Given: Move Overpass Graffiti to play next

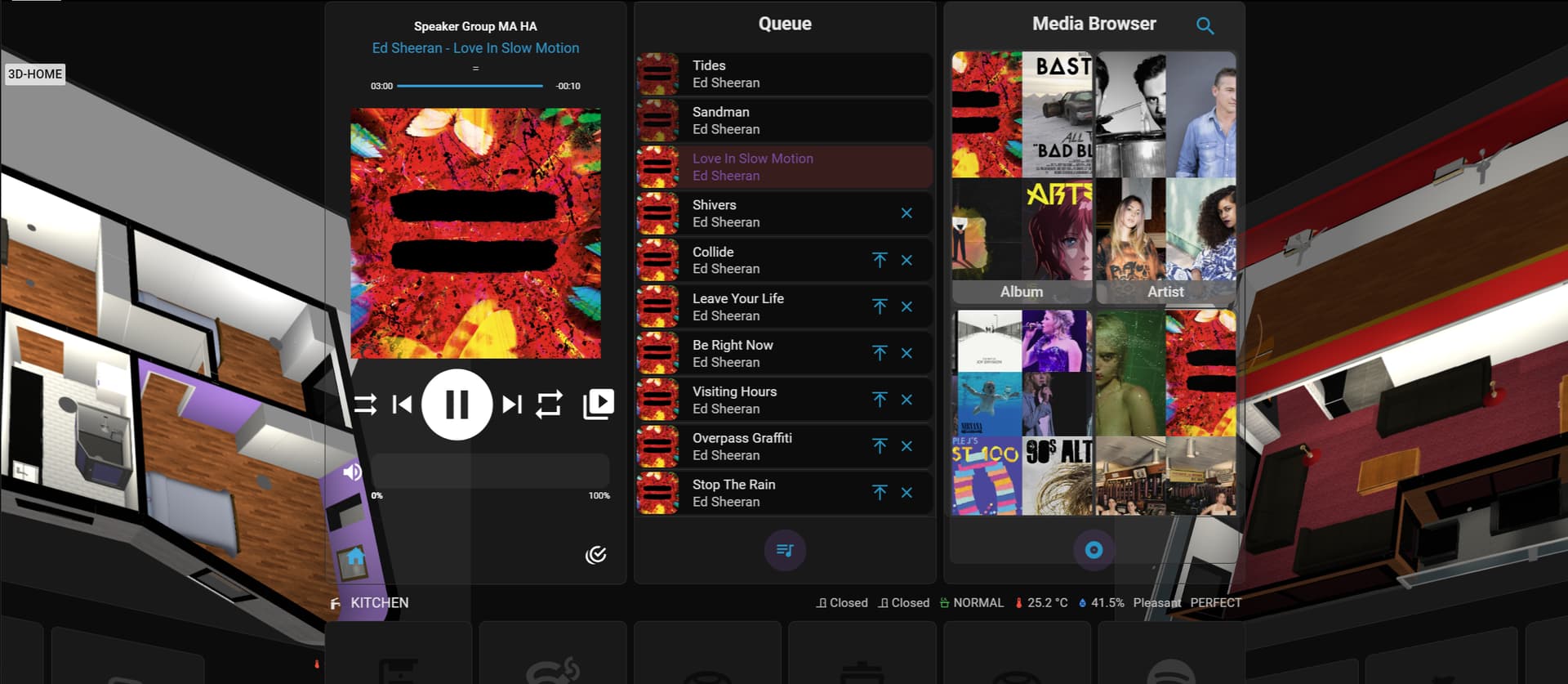Looking at the screenshot, I should (880, 446).
